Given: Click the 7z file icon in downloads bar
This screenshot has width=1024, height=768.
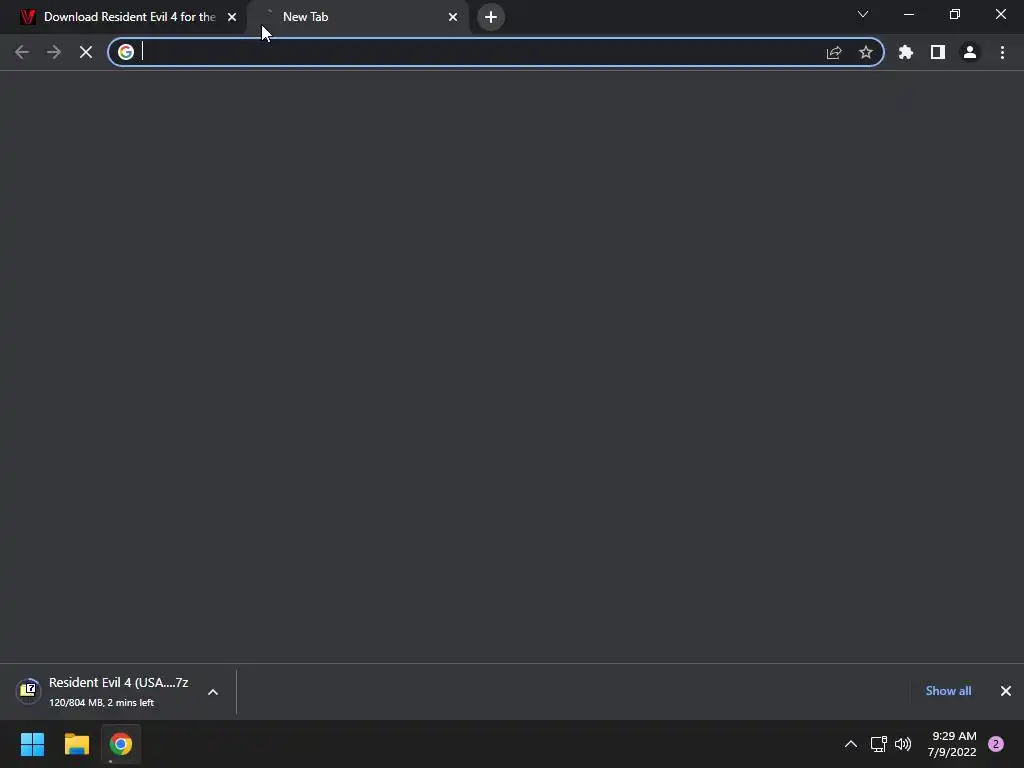Looking at the screenshot, I should click(x=28, y=690).
